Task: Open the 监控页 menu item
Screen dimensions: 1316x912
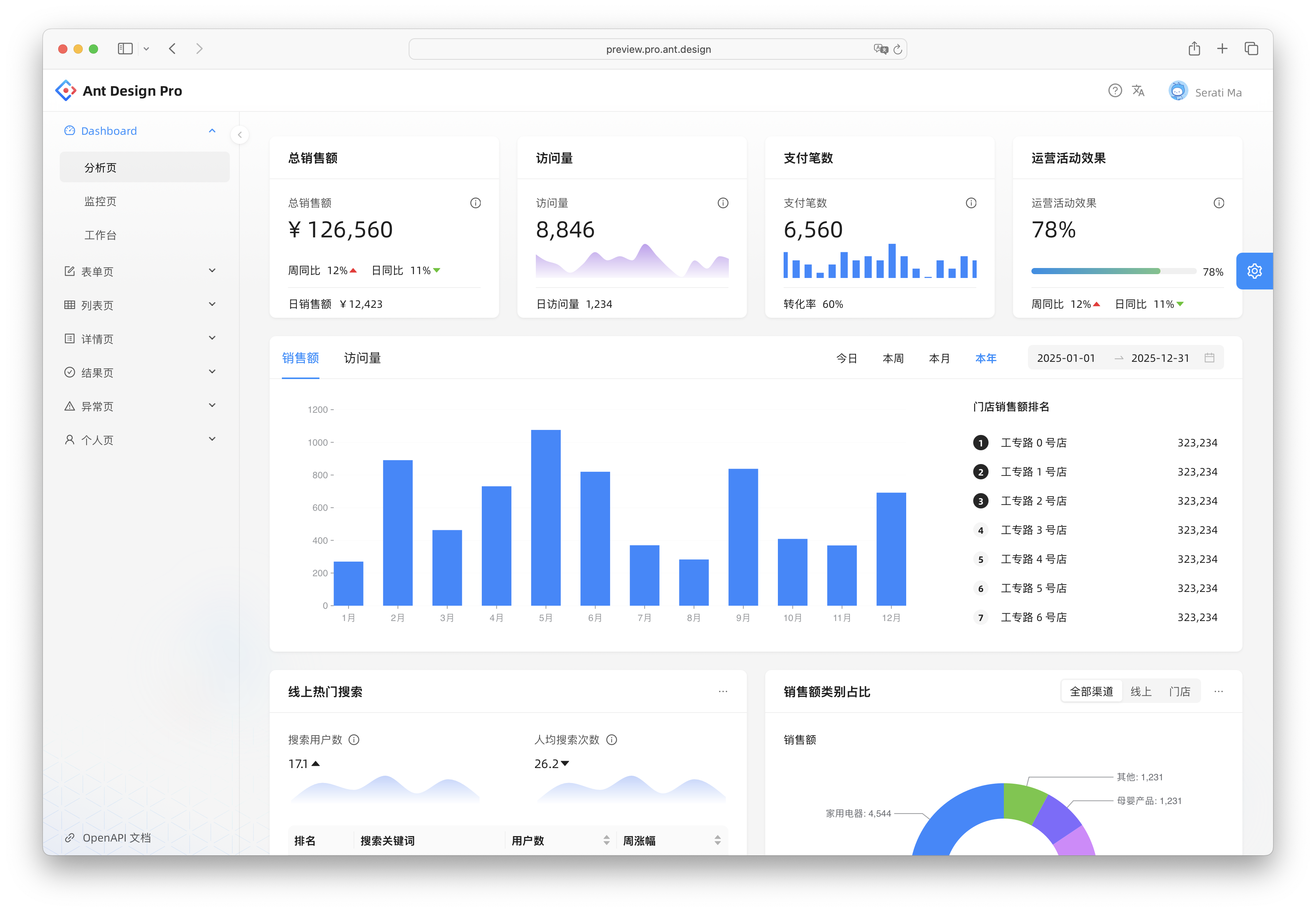Action: [x=101, y=201]
